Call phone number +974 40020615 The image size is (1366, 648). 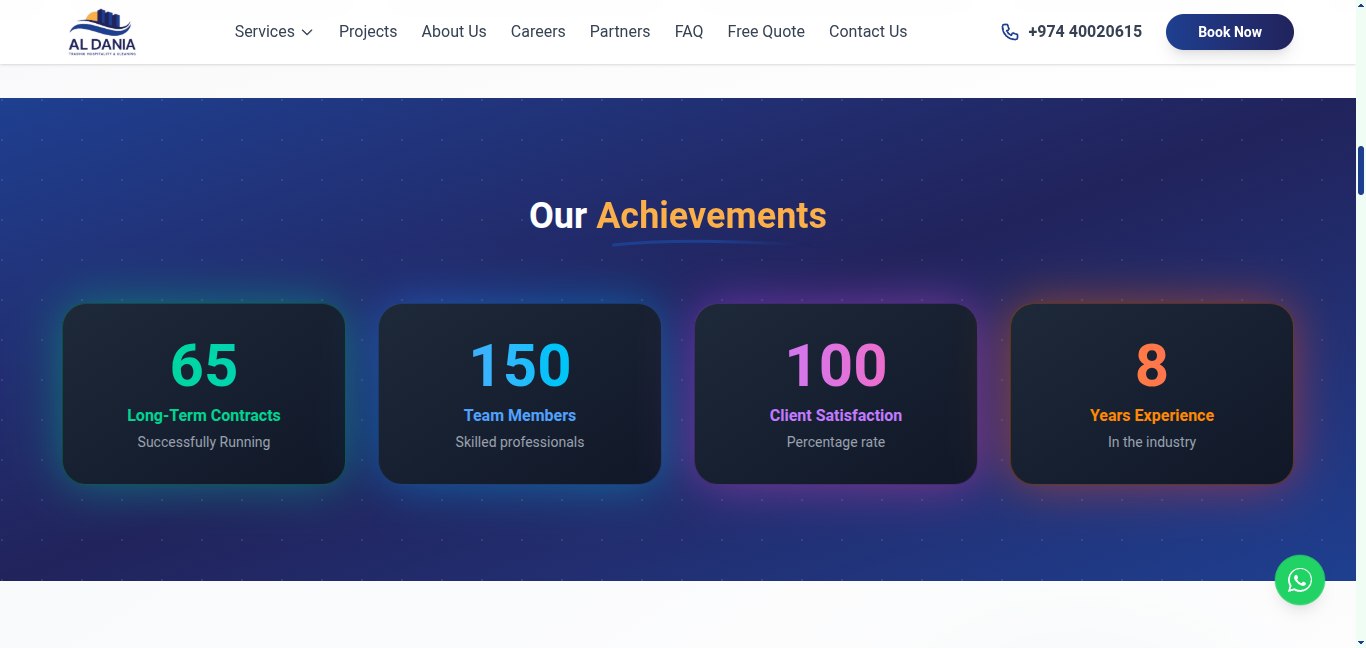[x=1084, y=32]
